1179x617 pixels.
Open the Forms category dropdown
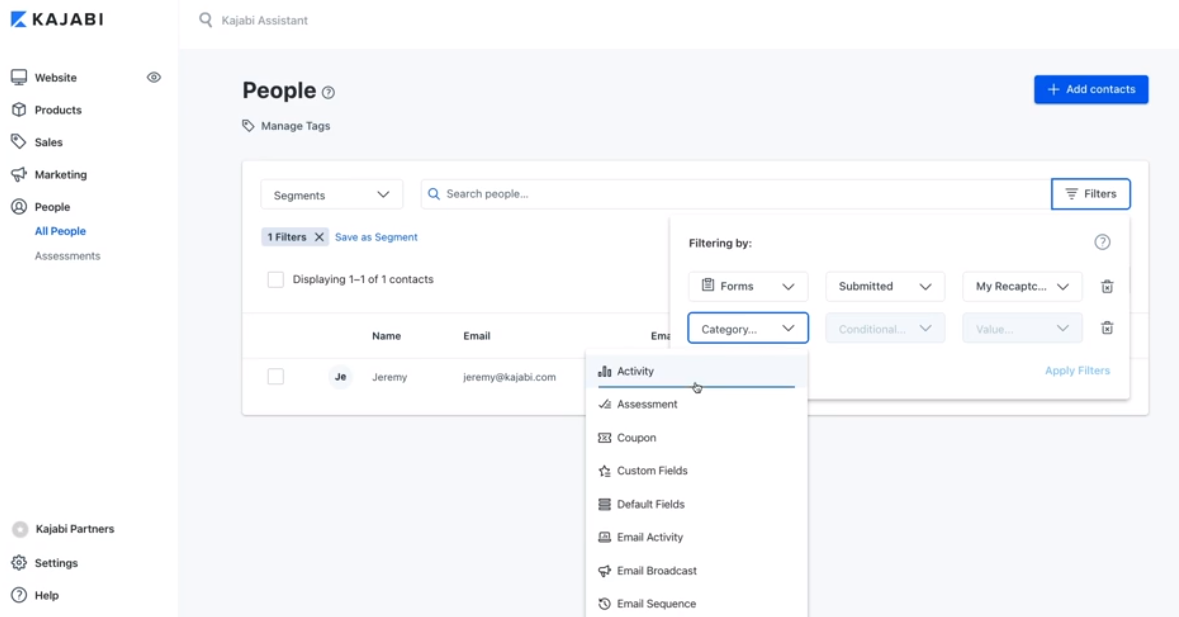pyautogui.click(x=748, y=286)
